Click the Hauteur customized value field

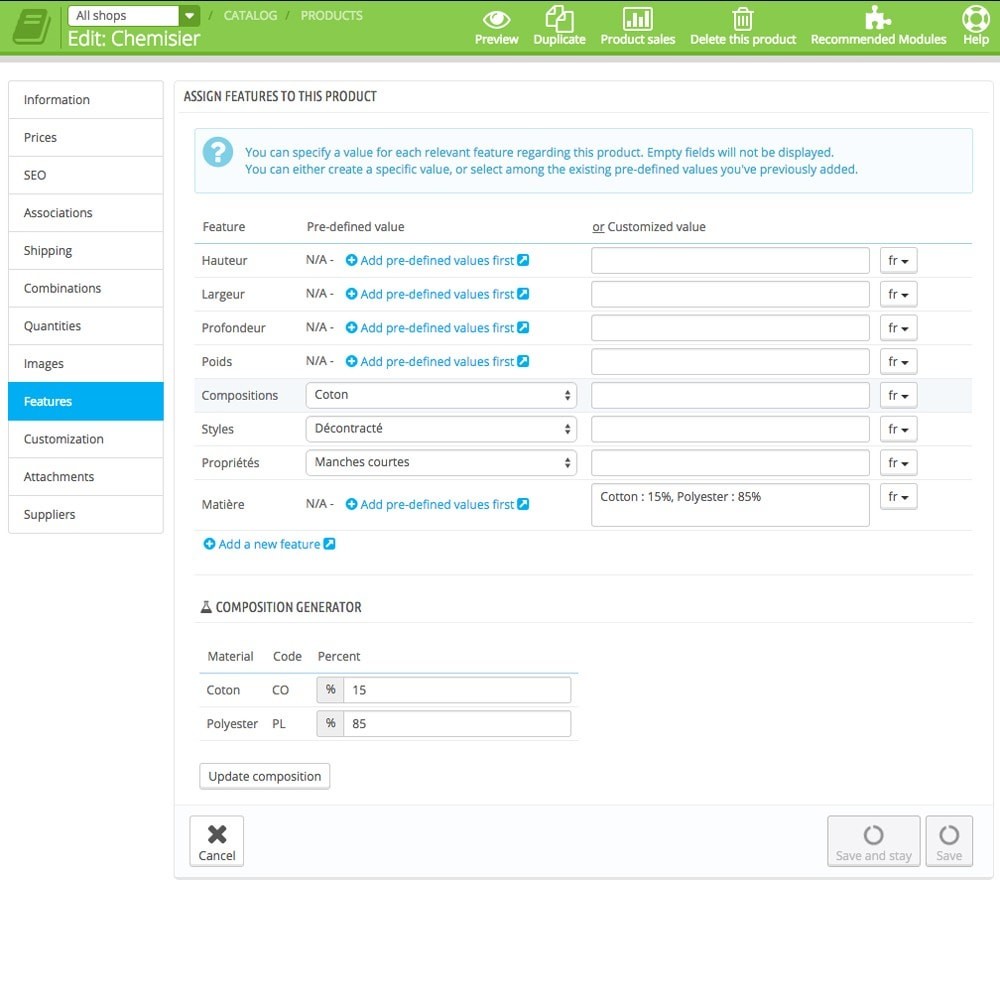(730, 260)
